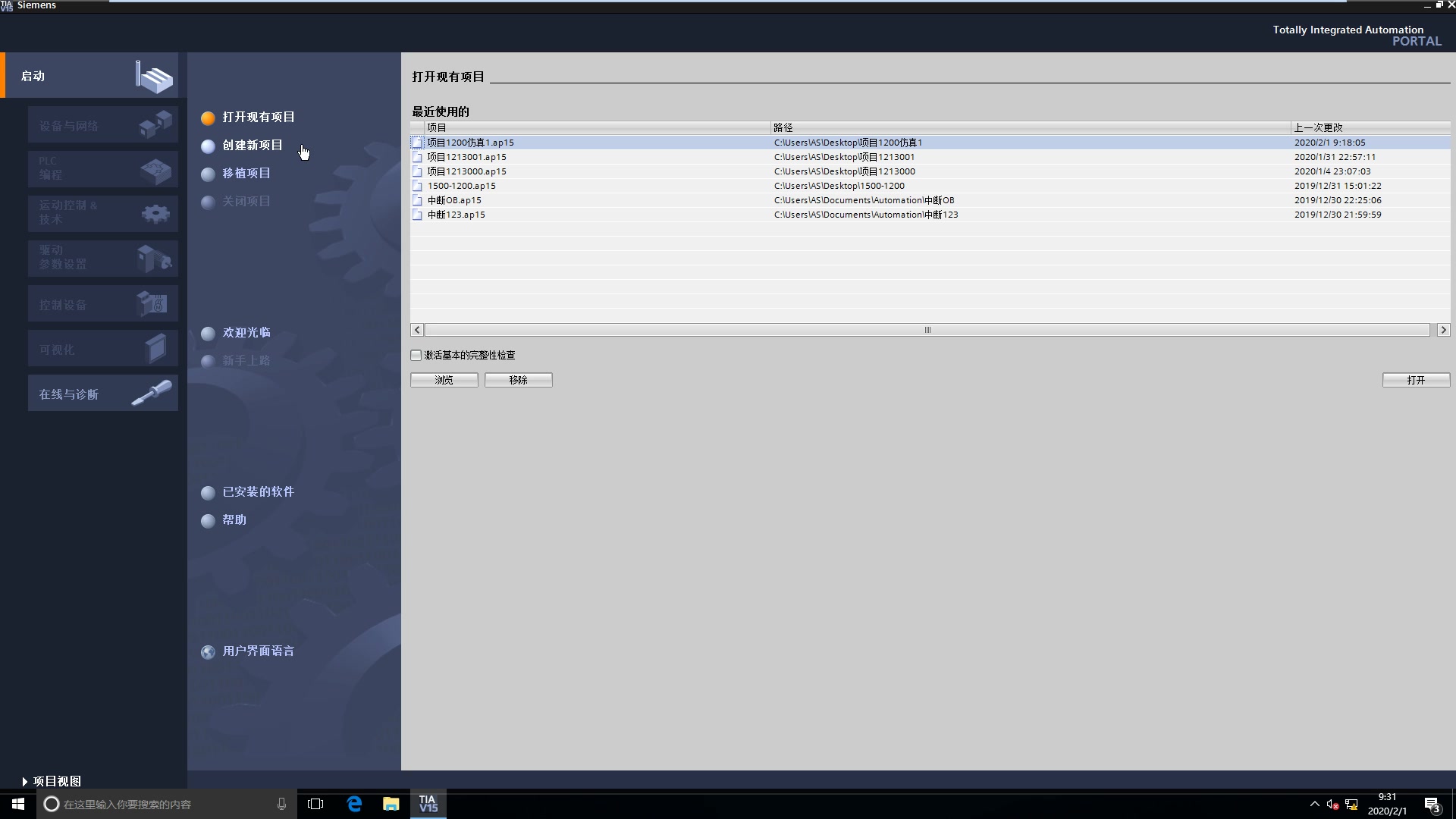
Task: Open Microsoft Edge from taskbar
Action: click(354, 804)
